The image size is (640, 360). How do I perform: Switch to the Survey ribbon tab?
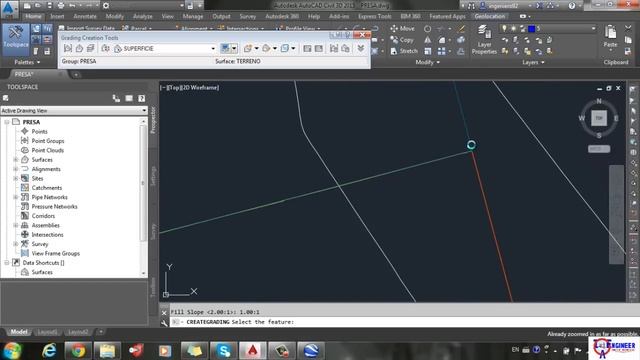click(248, 16)
